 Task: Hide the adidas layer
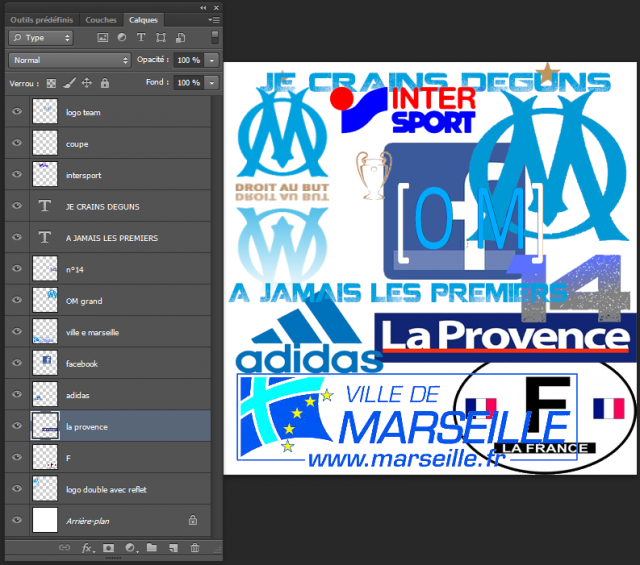[17, 394]
